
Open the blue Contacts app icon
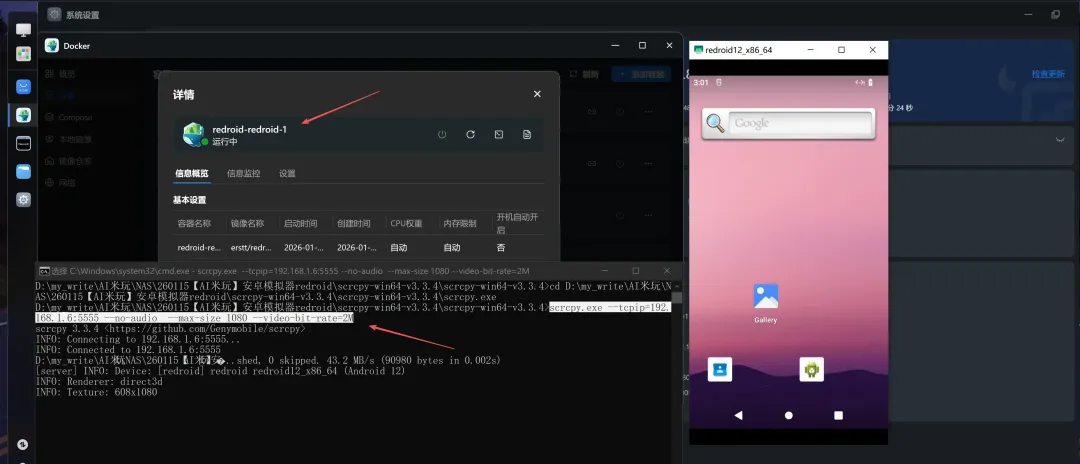click(720, 370)
